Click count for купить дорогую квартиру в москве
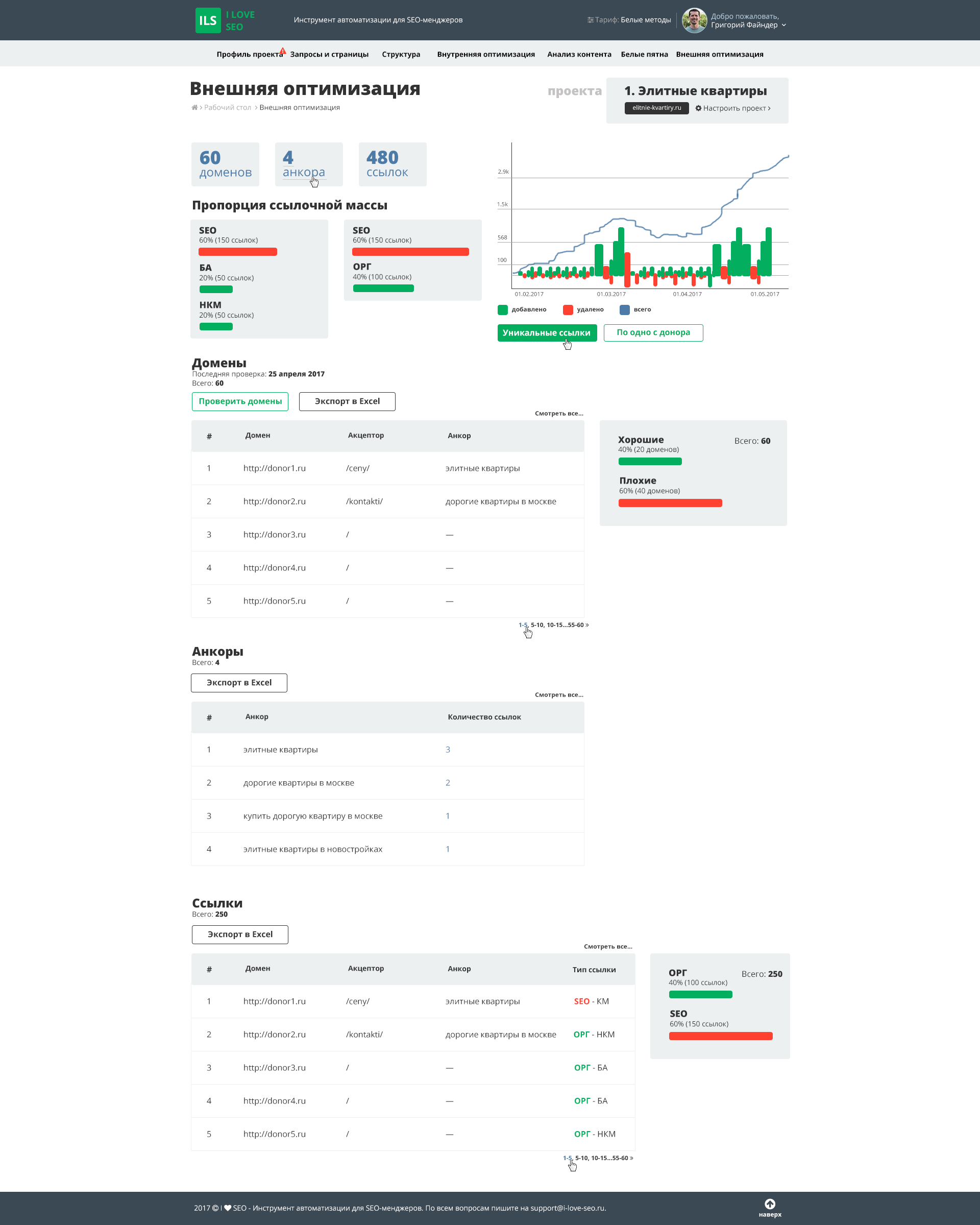This screenshot has width=980, height=1225. click(x=448, y=816)
